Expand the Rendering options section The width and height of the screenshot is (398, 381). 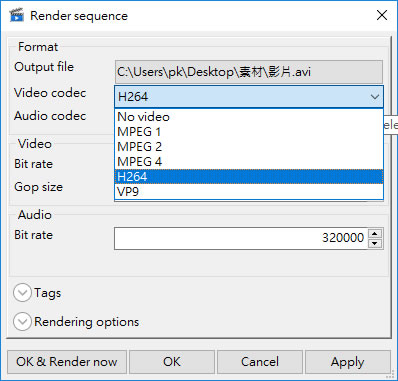coord(22,322)
